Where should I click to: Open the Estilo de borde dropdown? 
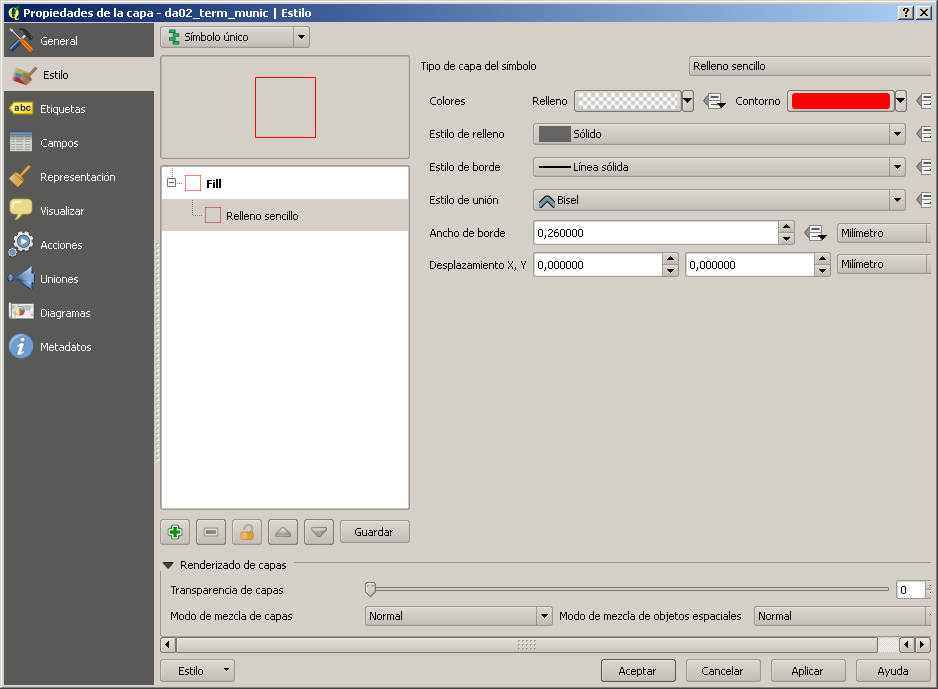pos(718,167)
